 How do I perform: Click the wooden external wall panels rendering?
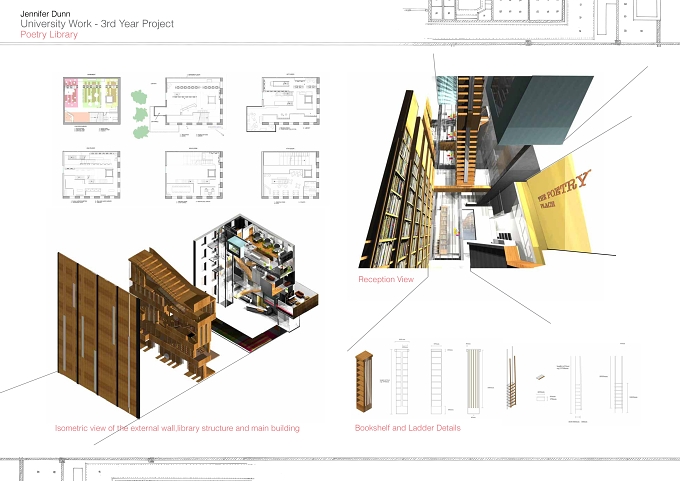click(x=98, y=336)
